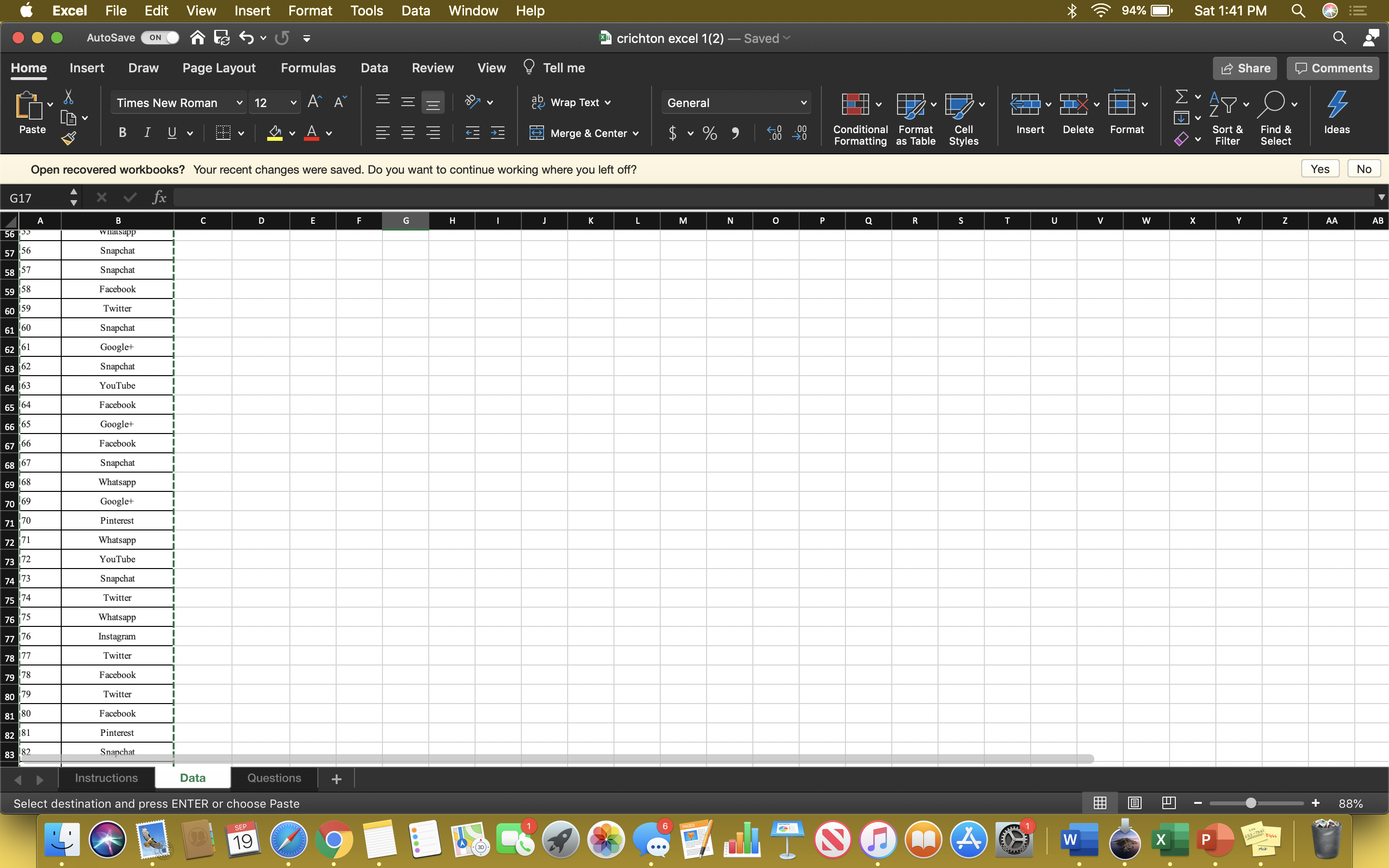Click the Italic formatting toggle
Image resolution: width=1389 pixels, height=868 pixels.
tap(146, 133)
